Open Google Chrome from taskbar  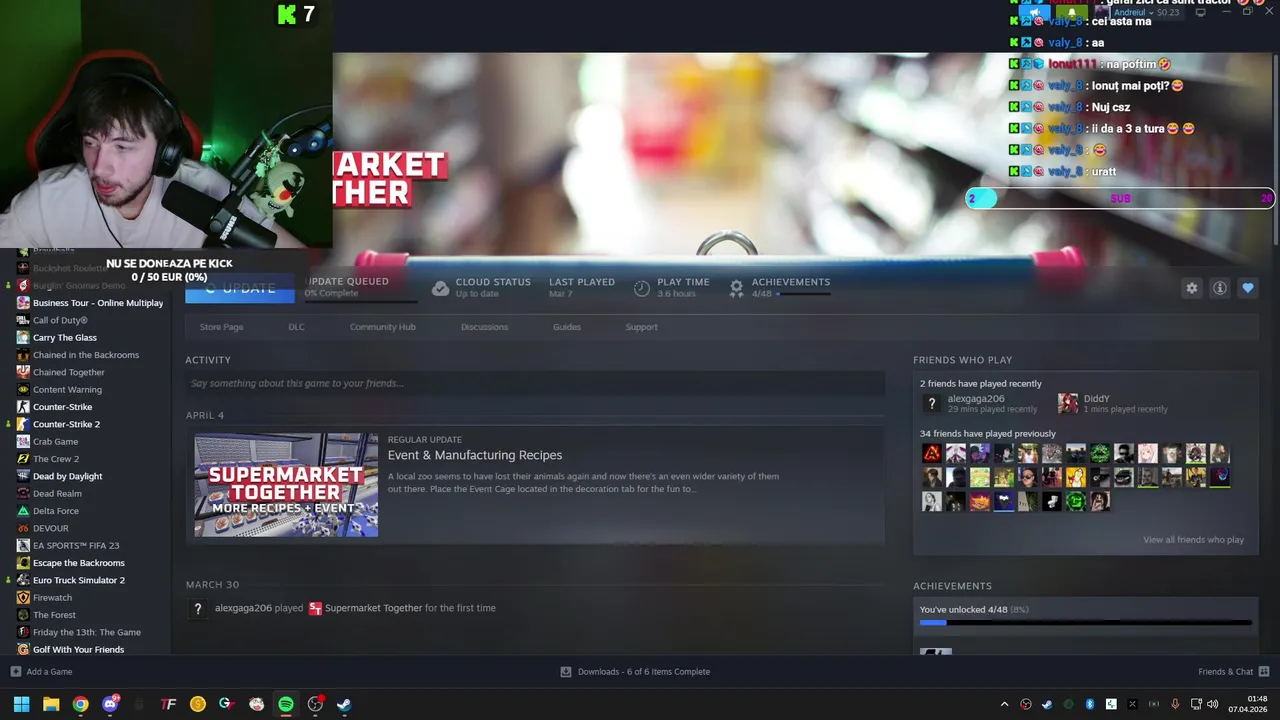coord(80,704)
